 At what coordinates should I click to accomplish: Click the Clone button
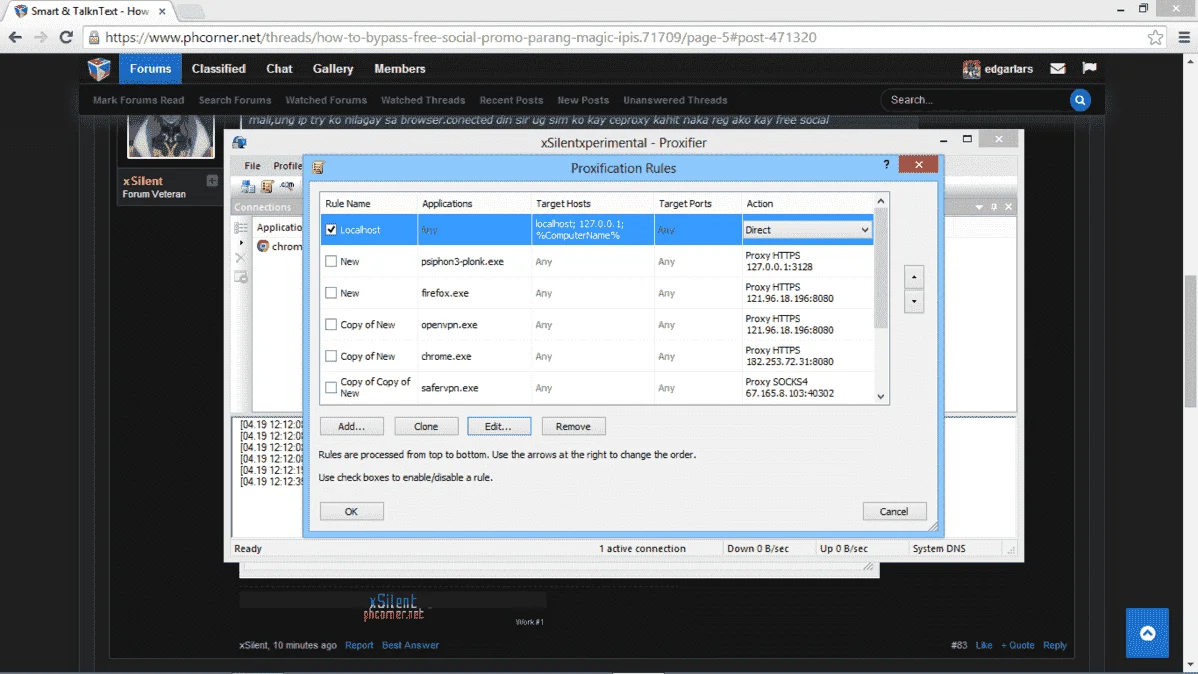click(426, 426)
